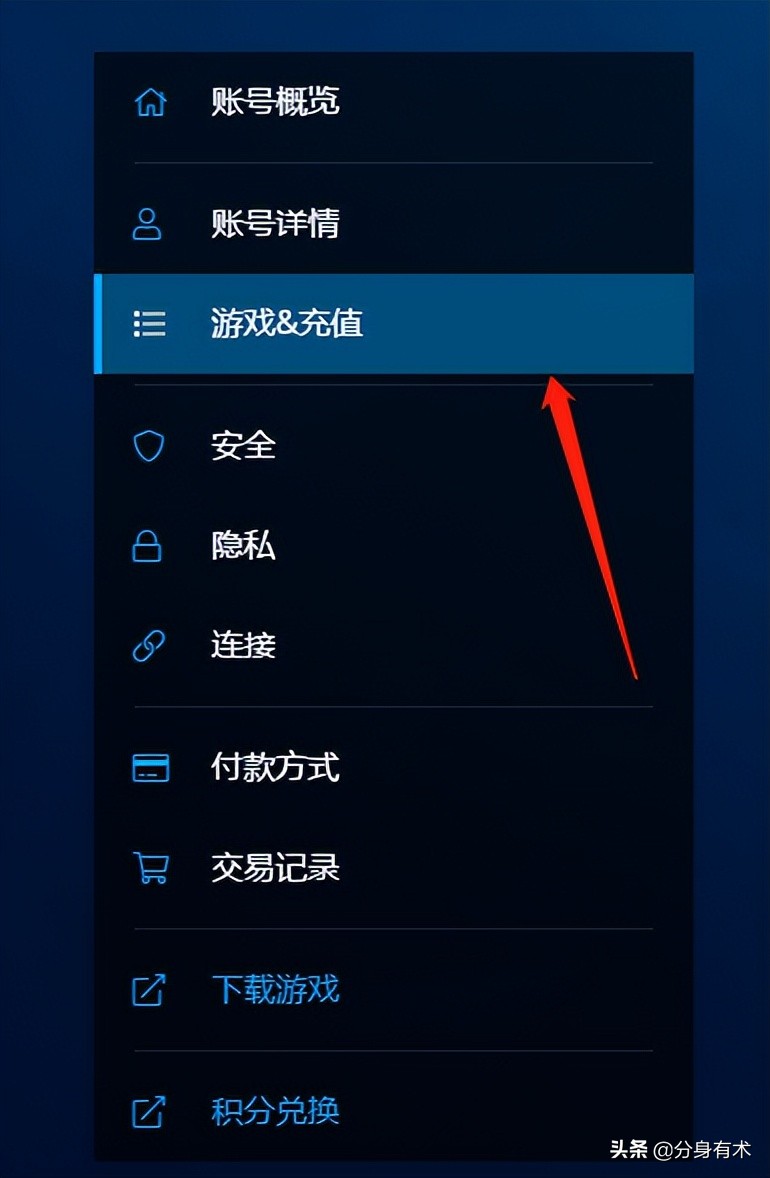Click the shopping cart icon beside 交易记录
The image size is (770, 1178).
tap(150, 868)
